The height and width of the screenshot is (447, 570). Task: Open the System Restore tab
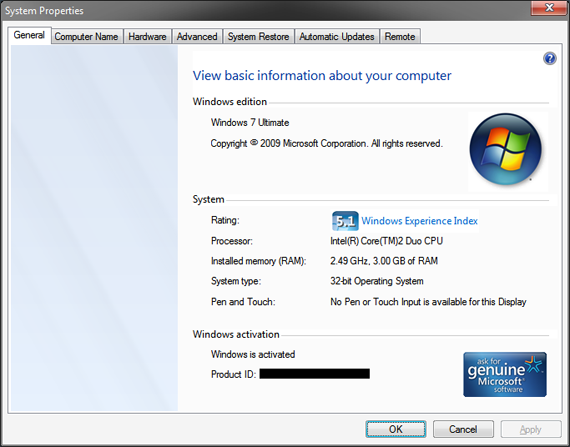tap(258, 37)
